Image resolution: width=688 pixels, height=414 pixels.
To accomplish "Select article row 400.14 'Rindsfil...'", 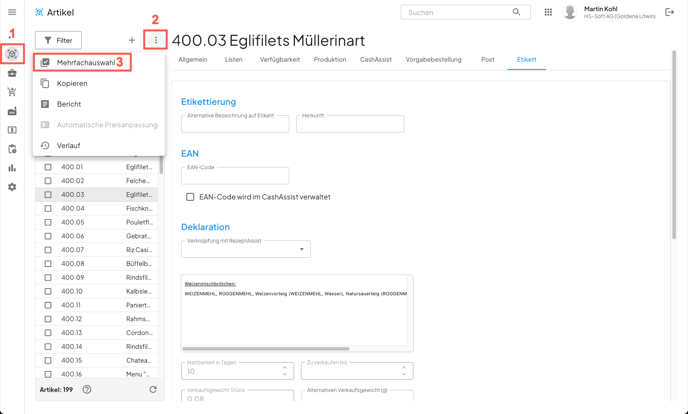I will pos(97,346).
